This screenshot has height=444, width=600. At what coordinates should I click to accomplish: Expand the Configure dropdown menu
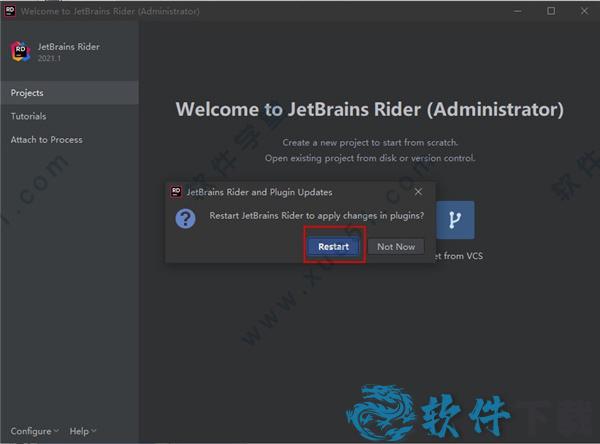(34, 431)
